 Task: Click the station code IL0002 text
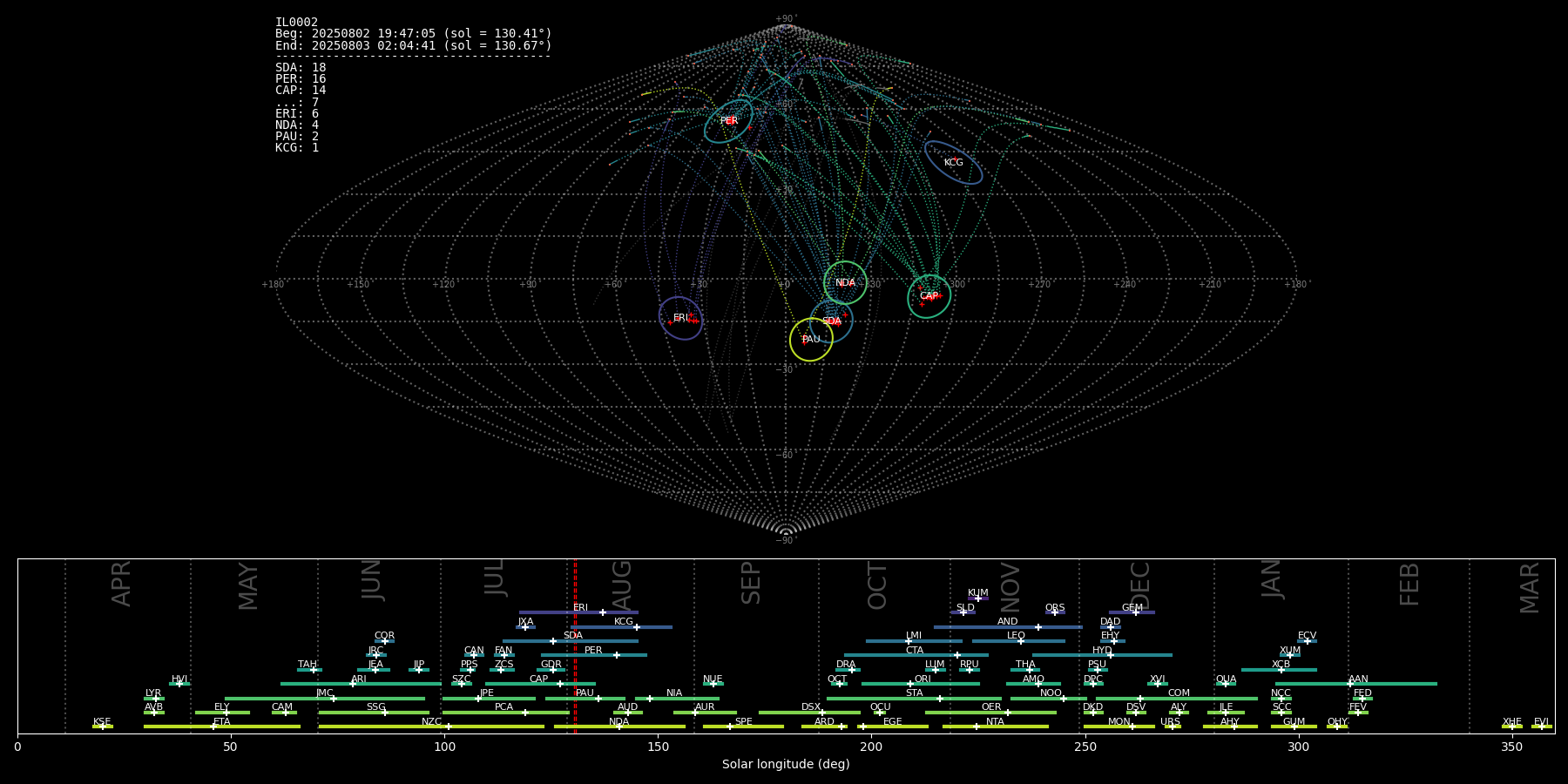coord(297,23)
